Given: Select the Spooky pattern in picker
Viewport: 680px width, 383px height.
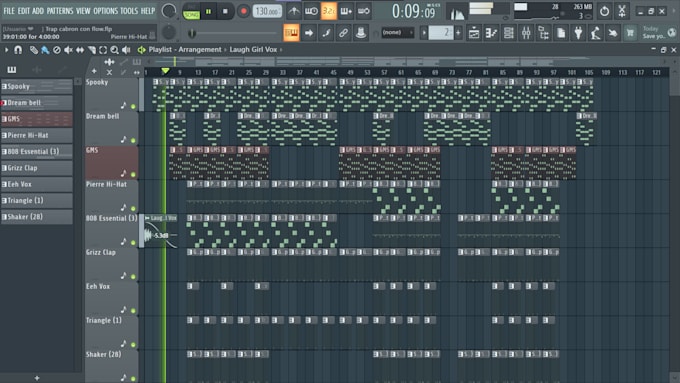Looking at the screenshot, I should [37, 86].
